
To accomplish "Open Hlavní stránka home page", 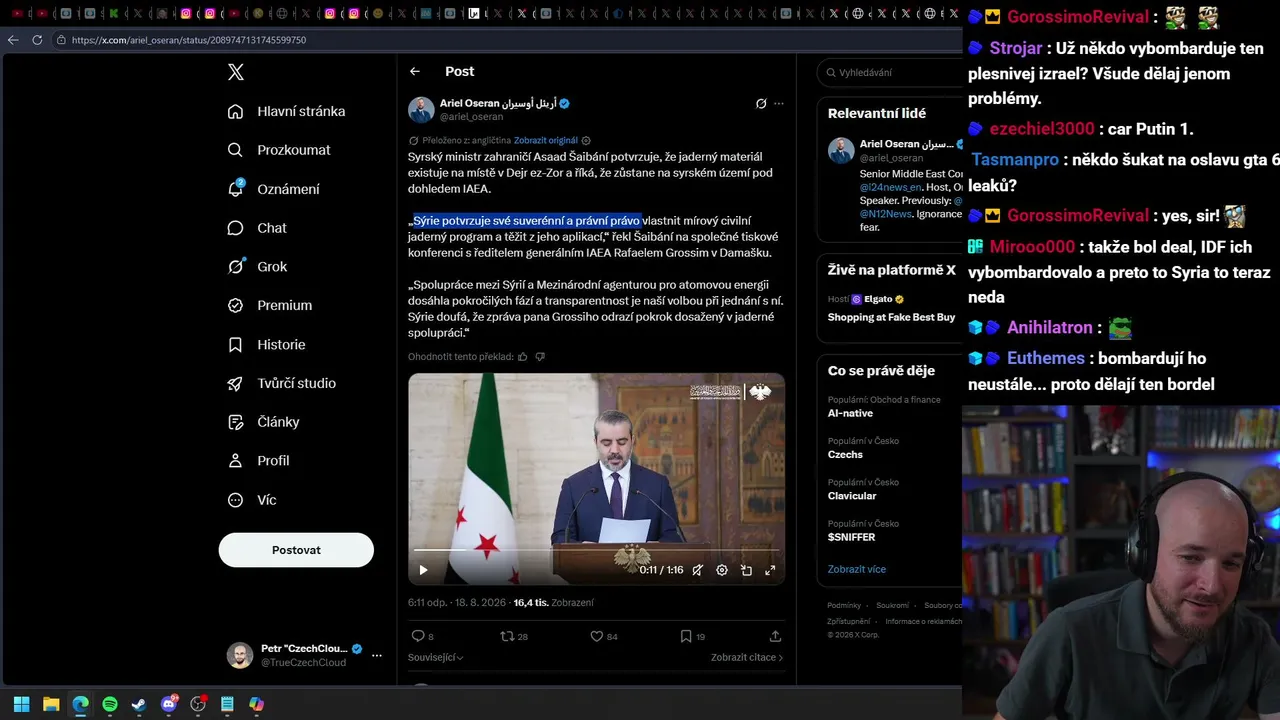I will 287,111.
